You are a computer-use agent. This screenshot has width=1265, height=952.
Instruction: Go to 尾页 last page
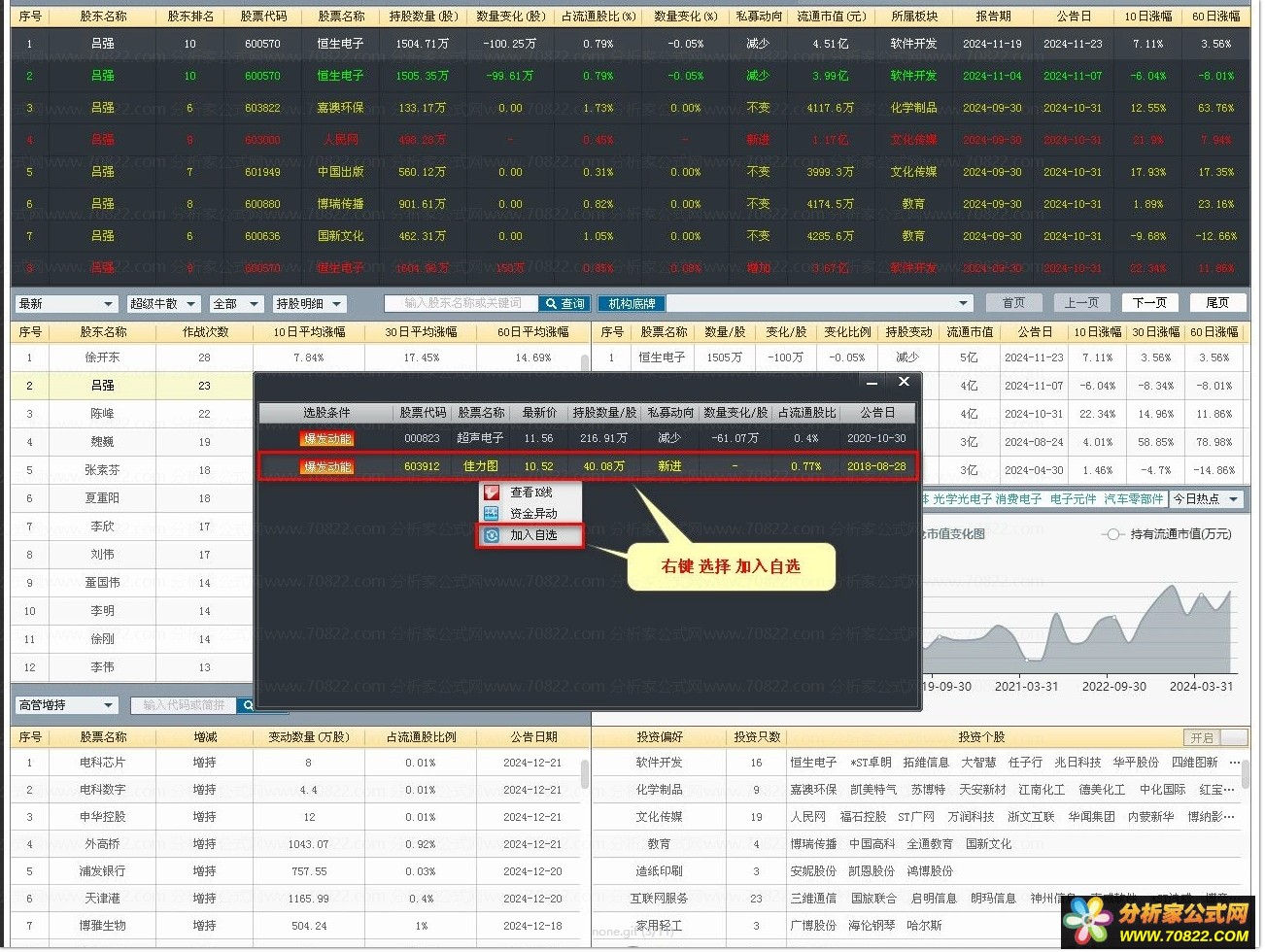[1217, 303]
